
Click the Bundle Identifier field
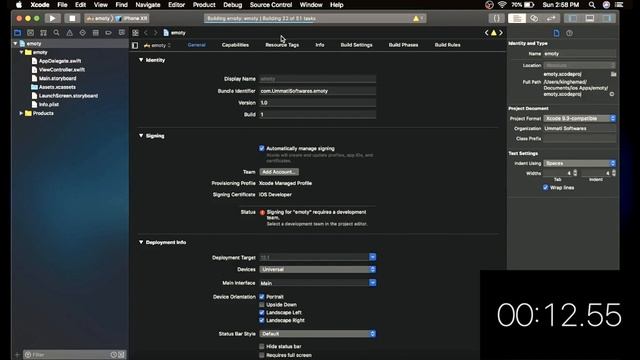pyautogui.click(x=318, y=91)
